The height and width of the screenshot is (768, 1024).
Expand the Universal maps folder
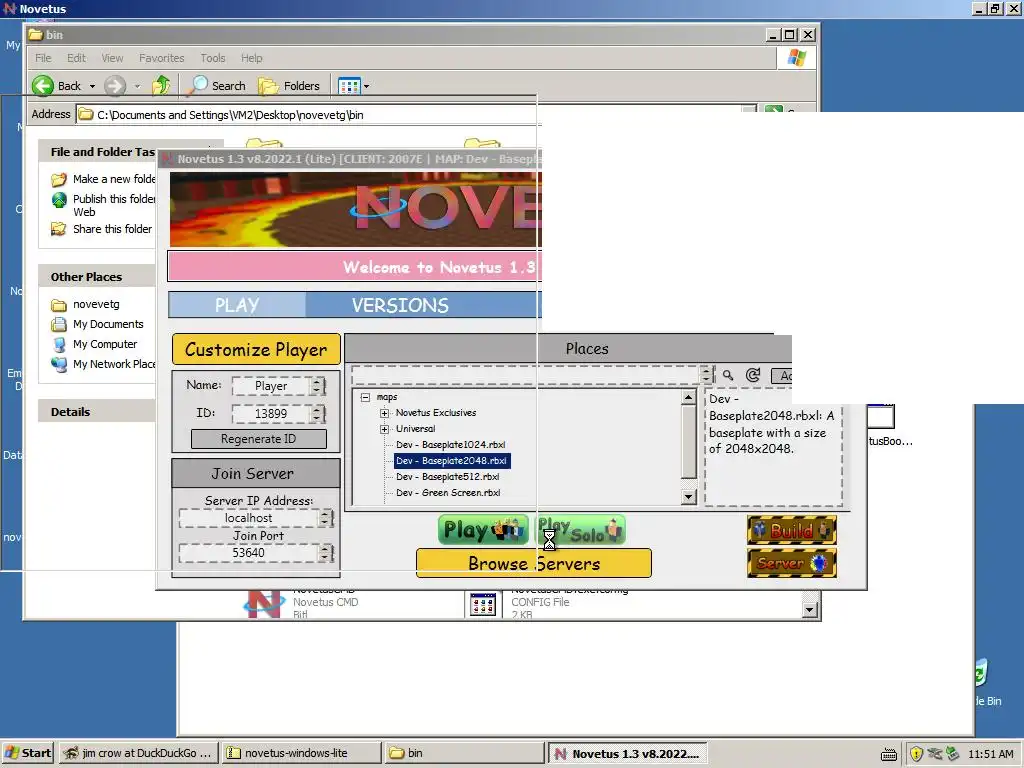click(385, 429)
